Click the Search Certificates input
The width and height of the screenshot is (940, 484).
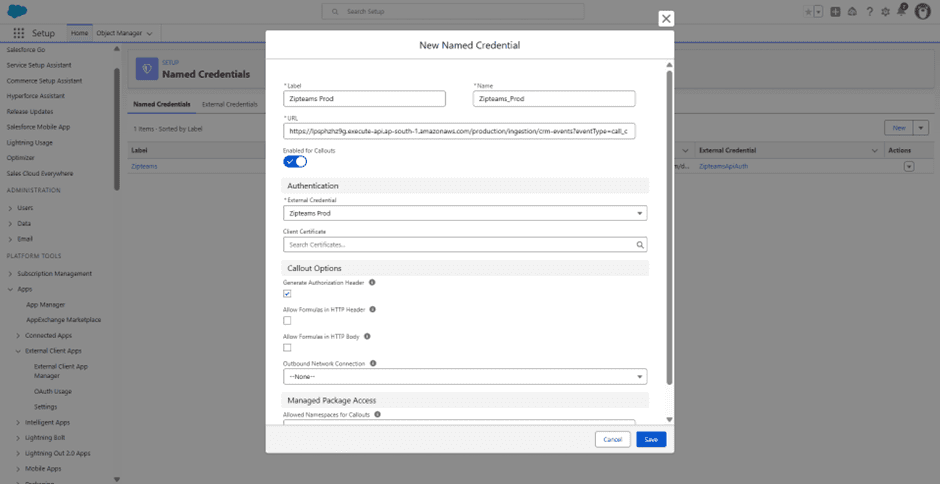pyautogui.click(x=465, y=245)
